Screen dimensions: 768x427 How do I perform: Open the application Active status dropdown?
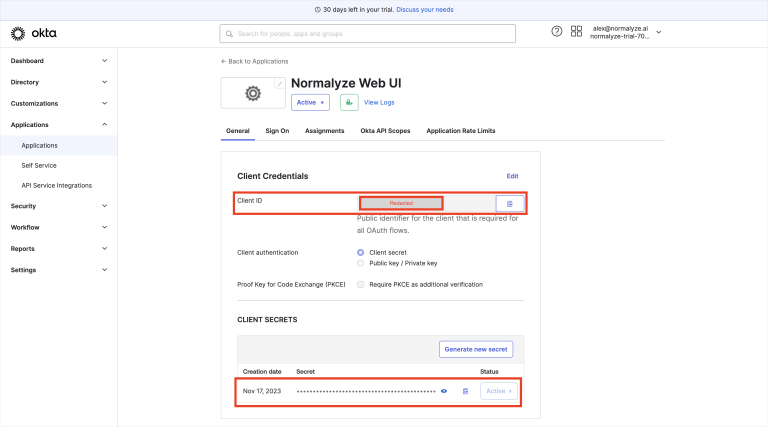310,102
